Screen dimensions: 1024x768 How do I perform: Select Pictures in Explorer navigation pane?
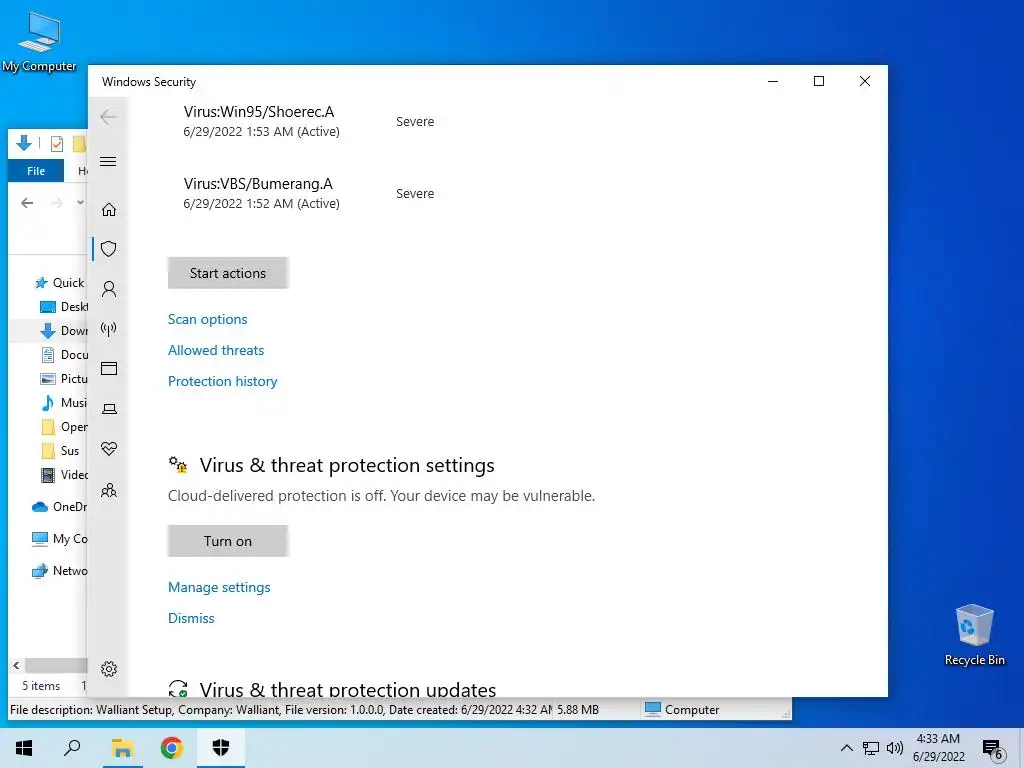coord(64,379)
